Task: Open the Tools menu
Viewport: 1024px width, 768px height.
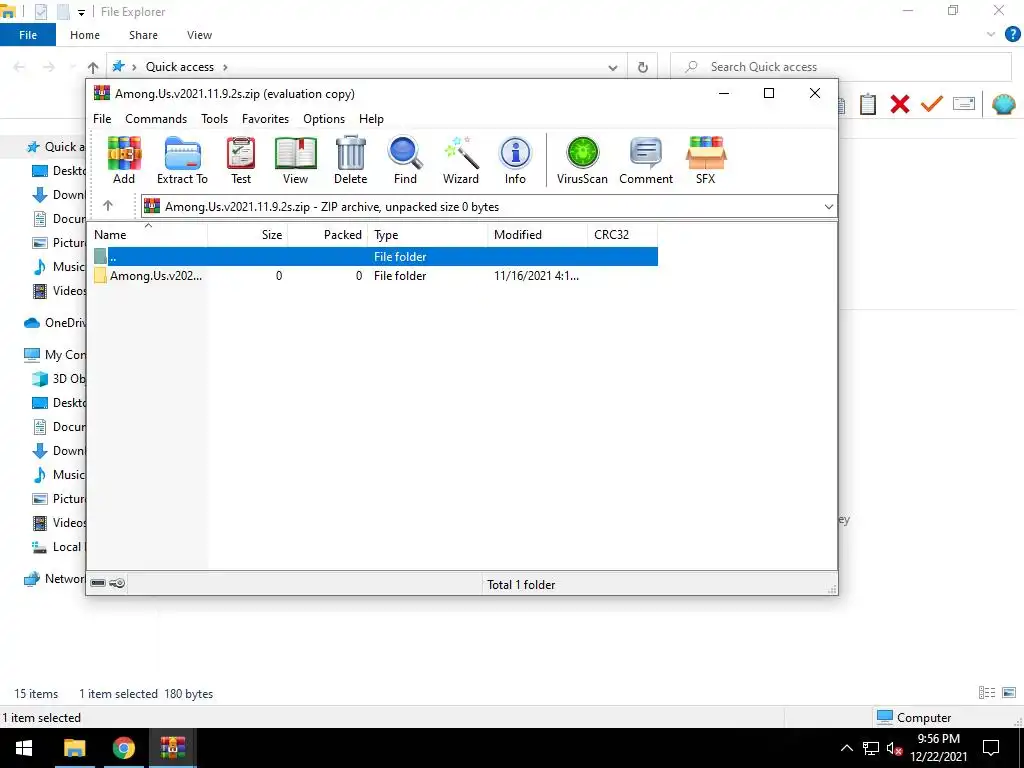Action: coord(214,119)
